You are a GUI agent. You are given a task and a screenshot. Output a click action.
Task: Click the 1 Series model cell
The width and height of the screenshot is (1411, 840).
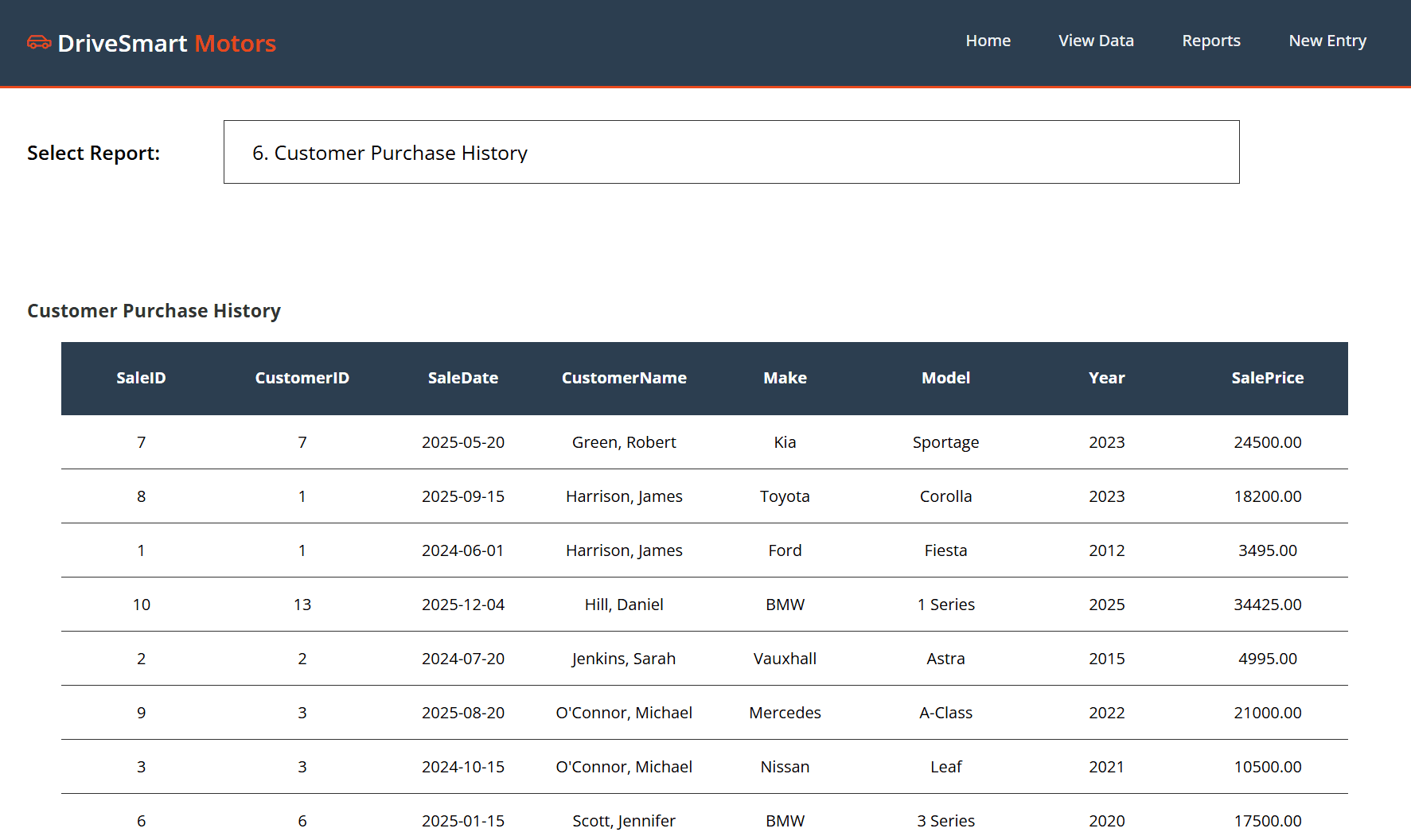pyautogui.click(x=946, y=605)
